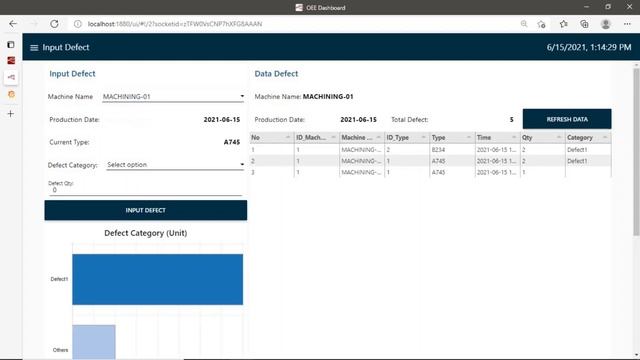Viewport: 640px width, 360px height.
Task: Open Category column filter menu
Action: [x=605, y=138]
